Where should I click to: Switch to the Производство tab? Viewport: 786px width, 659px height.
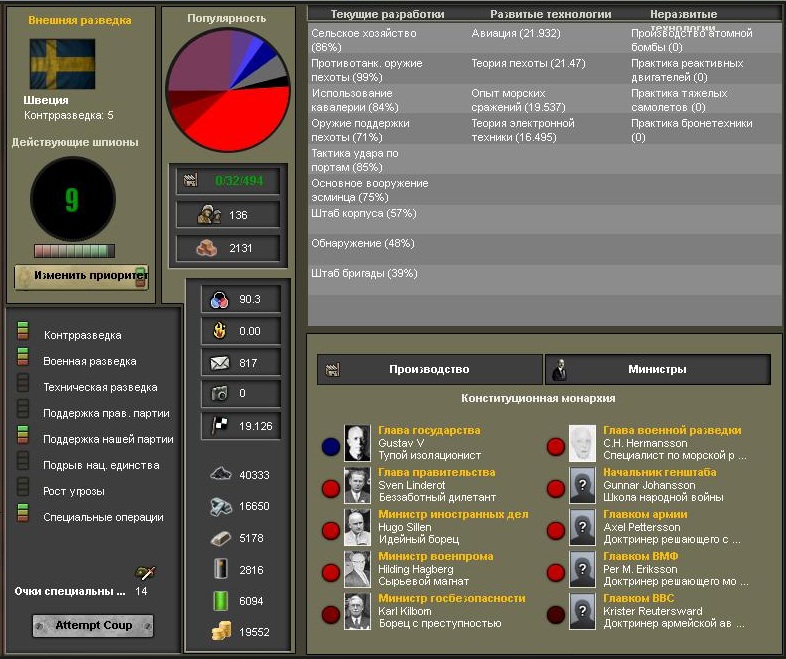428,370
